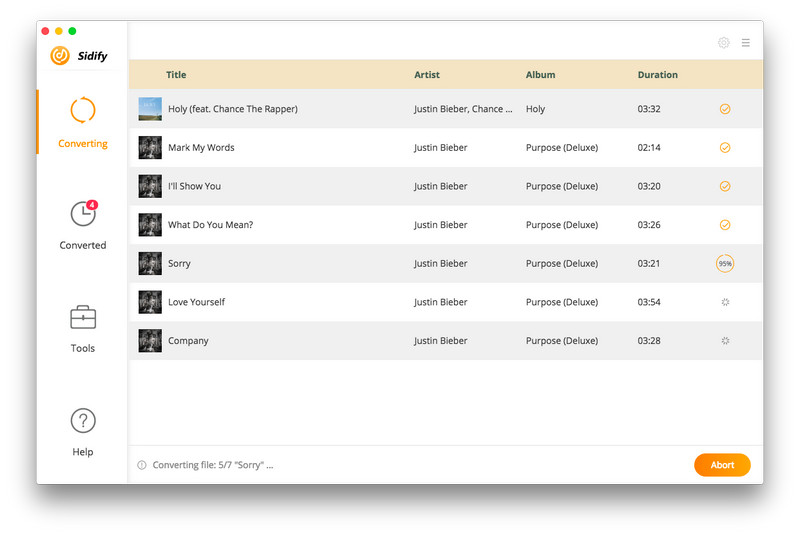Click the 03:26 duration value

click(648, 225)
